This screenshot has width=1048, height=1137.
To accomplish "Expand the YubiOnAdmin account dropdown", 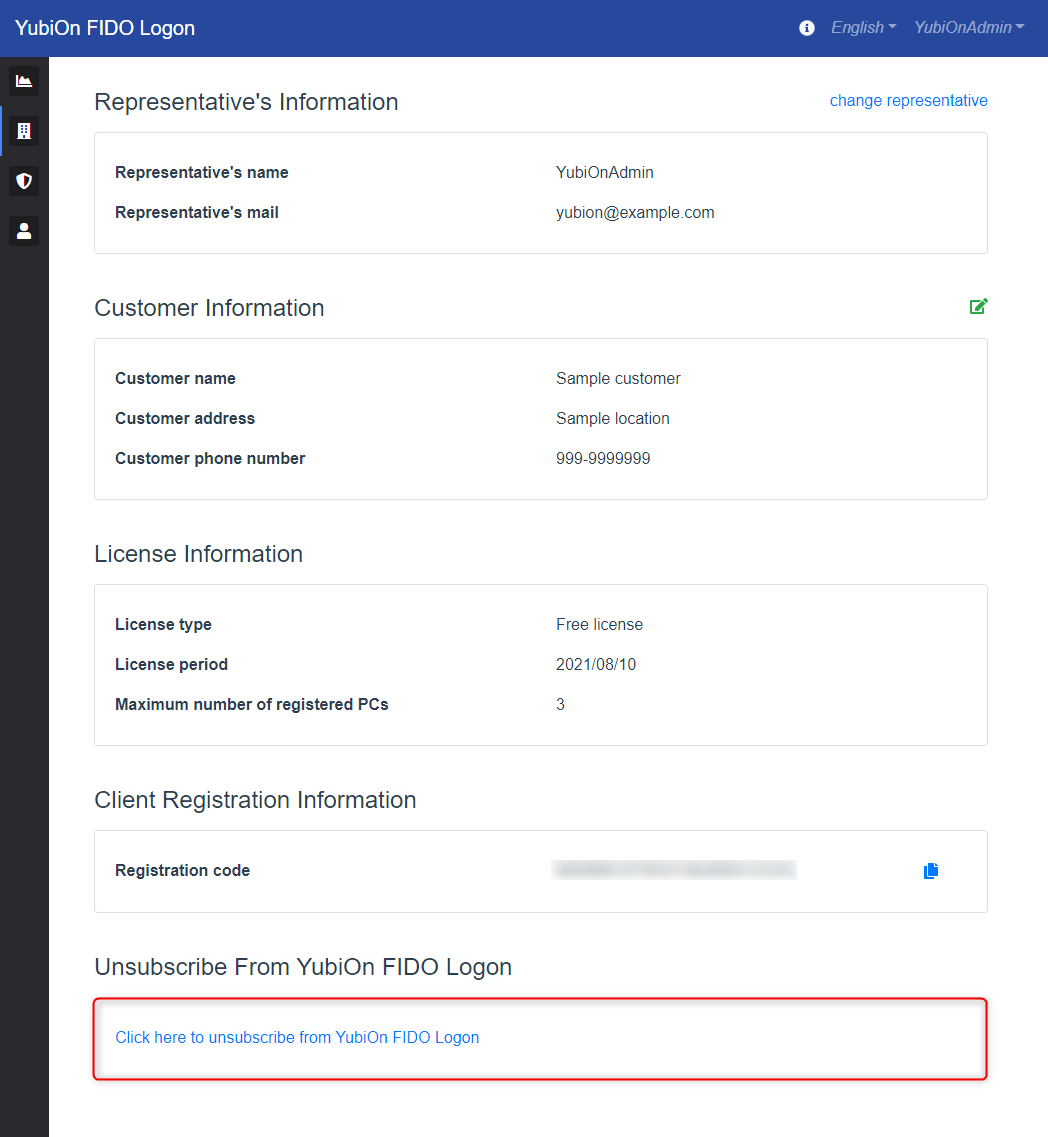I will click(x=969, y=28).
